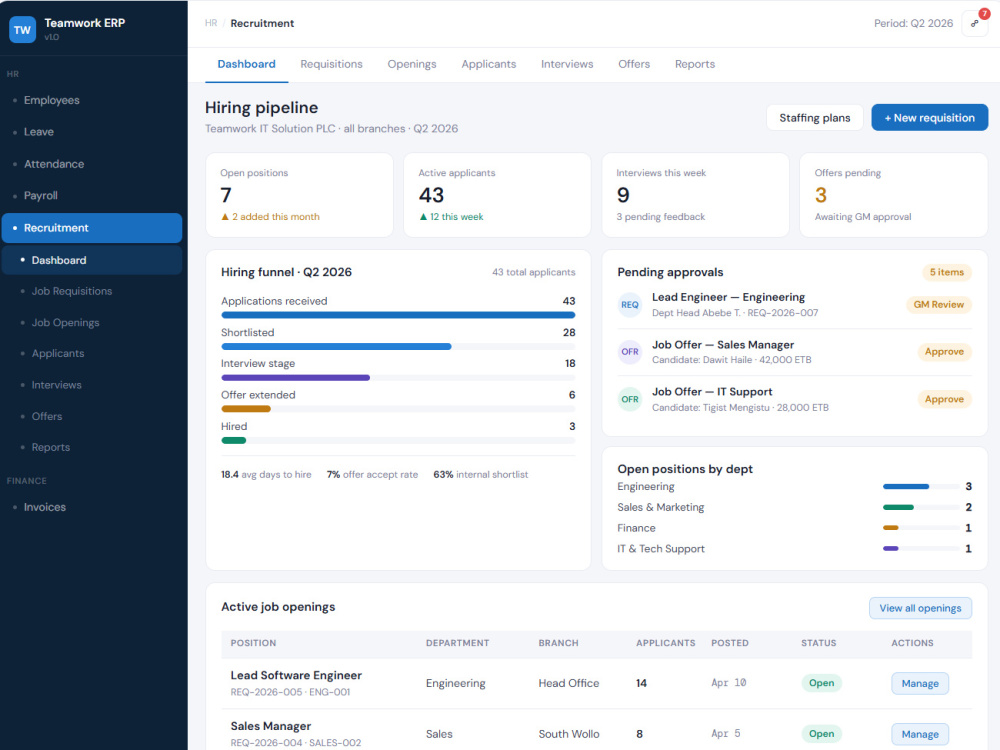1000x750 pixels.
Task: Click the Offer extended orange bar
Action: tap(246, 409)
